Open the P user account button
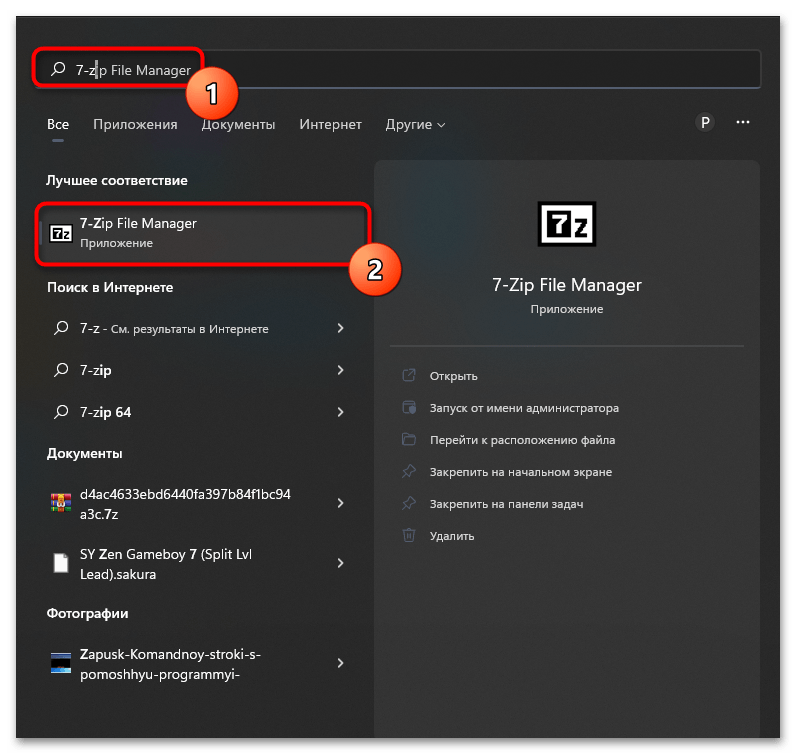This screenshot has height=754, width=796. coord(705,122)
